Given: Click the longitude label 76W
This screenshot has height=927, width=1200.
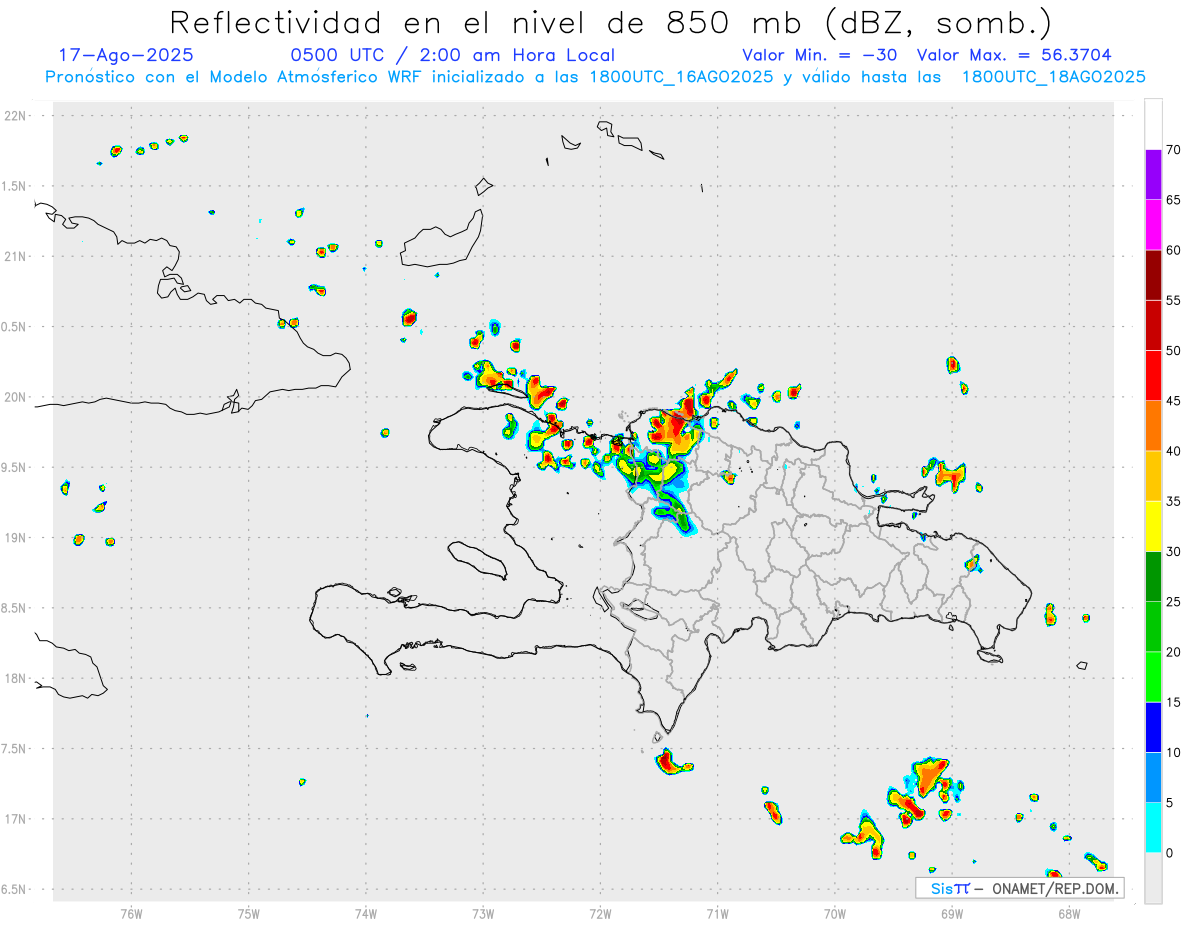Looking at the screenshot, I should pos(131,912).
